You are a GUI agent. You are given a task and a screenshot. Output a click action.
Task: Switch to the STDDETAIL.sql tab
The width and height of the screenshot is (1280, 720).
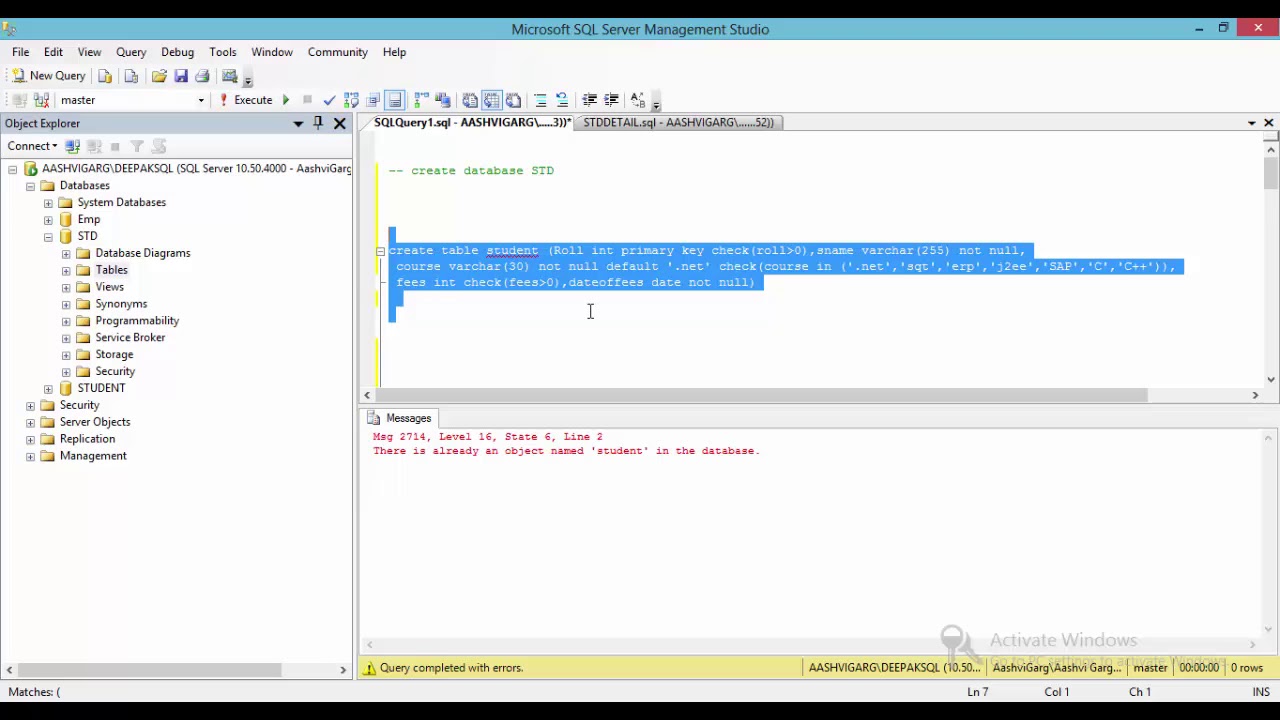[678, 122]
